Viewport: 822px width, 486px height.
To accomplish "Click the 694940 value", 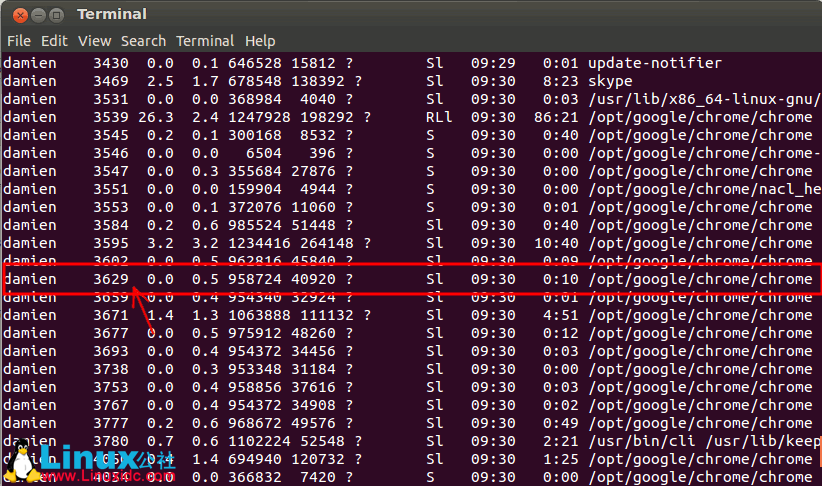I will [x=255, y=459].
